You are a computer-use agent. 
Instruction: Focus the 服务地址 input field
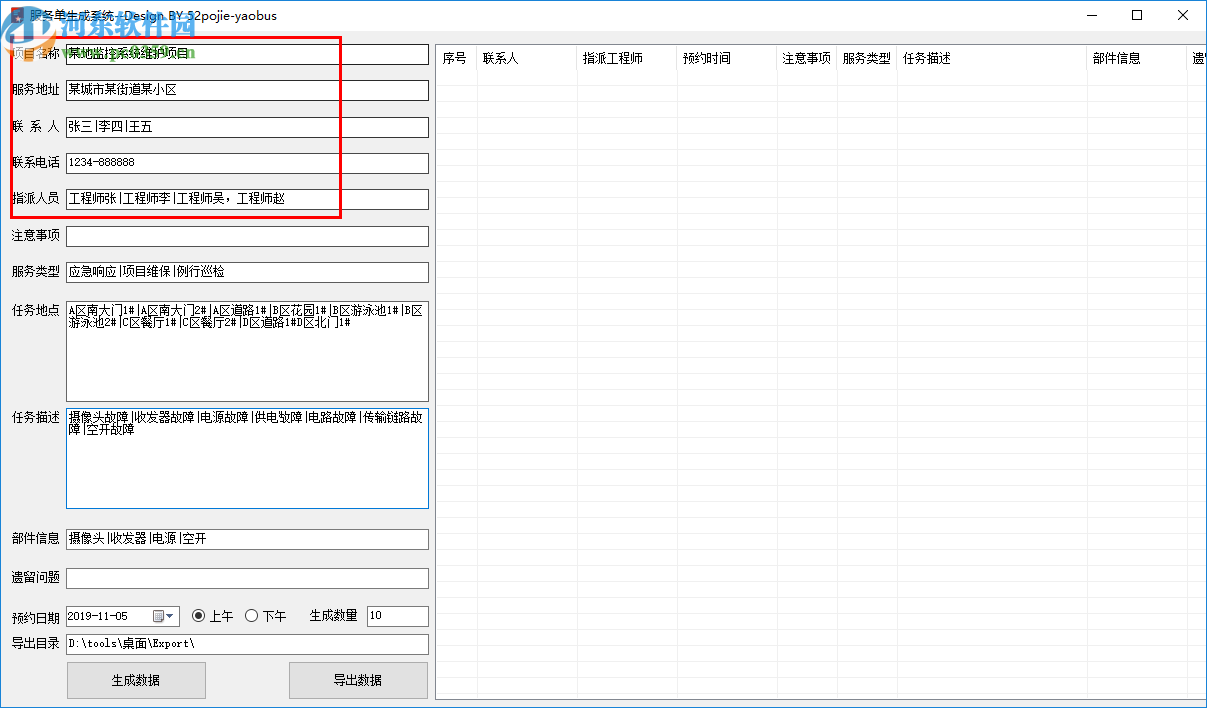point(247,90)
